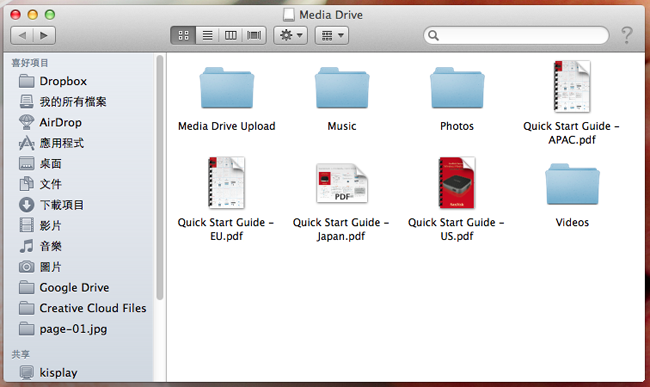Switch to icon view

(183, 35)
